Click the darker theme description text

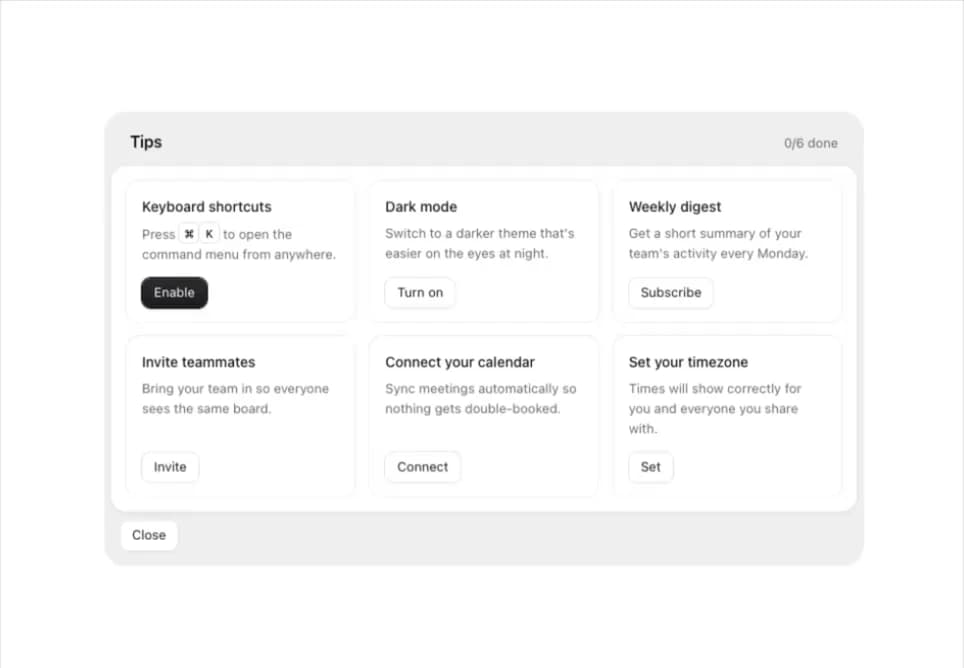click(480, 243)
